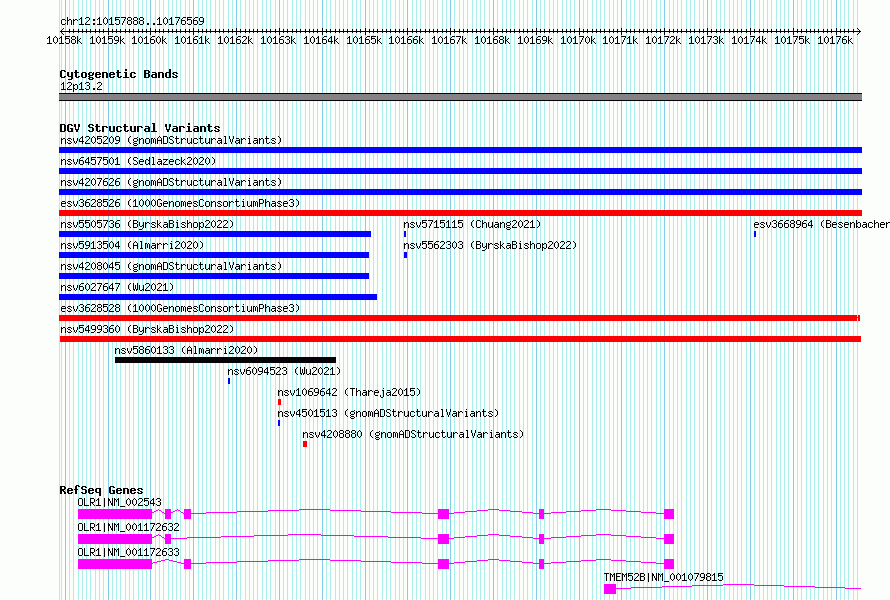This screenshot has height=600, width=890.
Task: Click the blue bar under nsv5913504
Action: coord(214,255)
